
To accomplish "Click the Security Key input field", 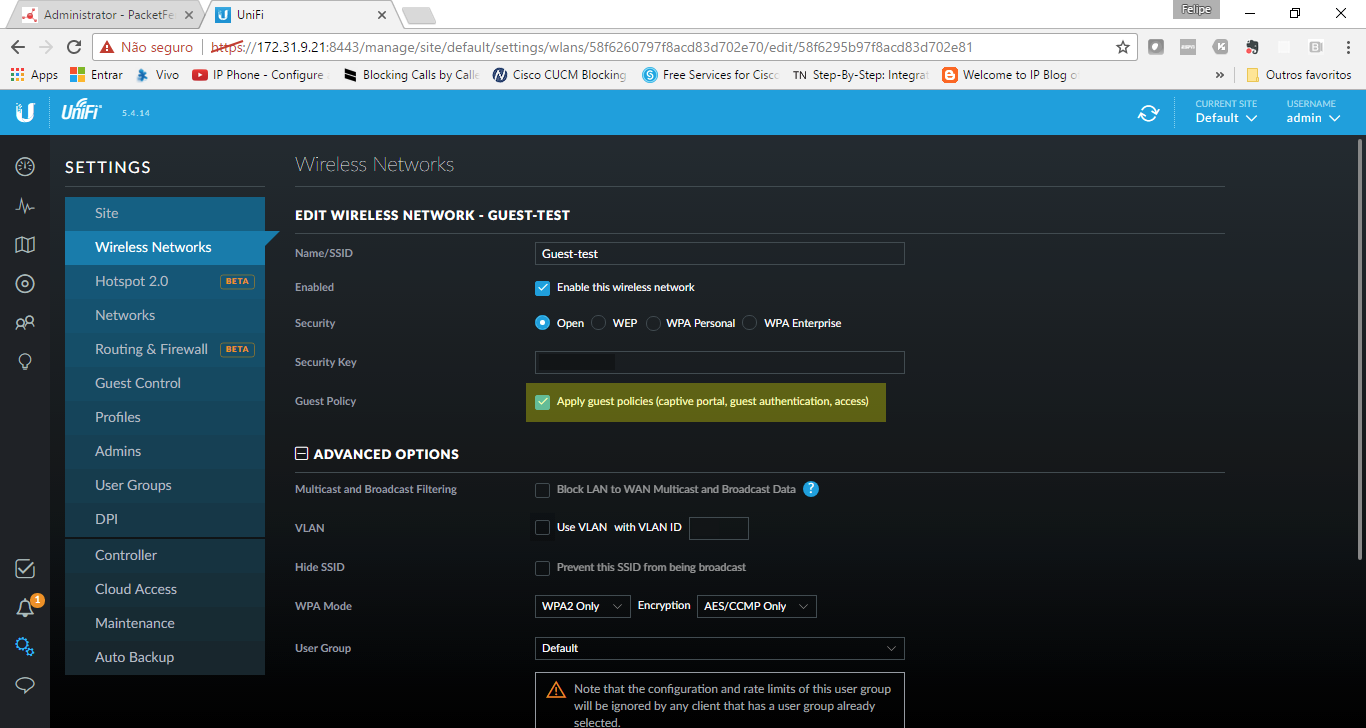I will (x=720, y=362).
